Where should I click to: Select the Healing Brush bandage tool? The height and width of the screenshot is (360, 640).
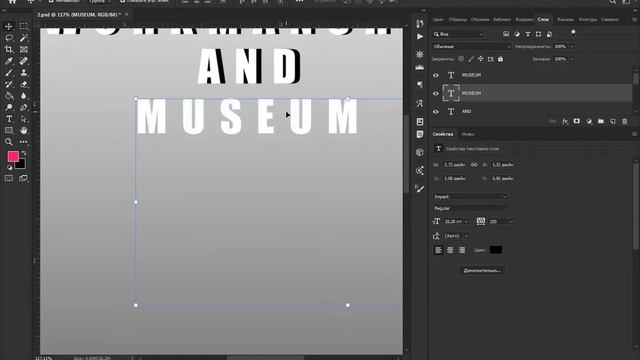tap(24, 61)
